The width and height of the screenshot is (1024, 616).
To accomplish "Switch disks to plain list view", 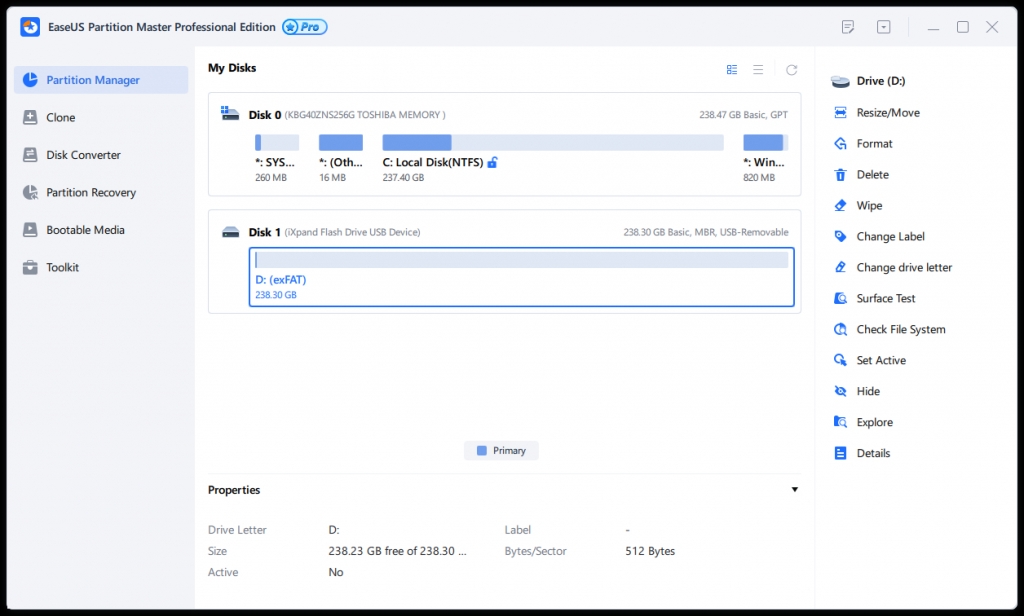I will click(758, 69).
